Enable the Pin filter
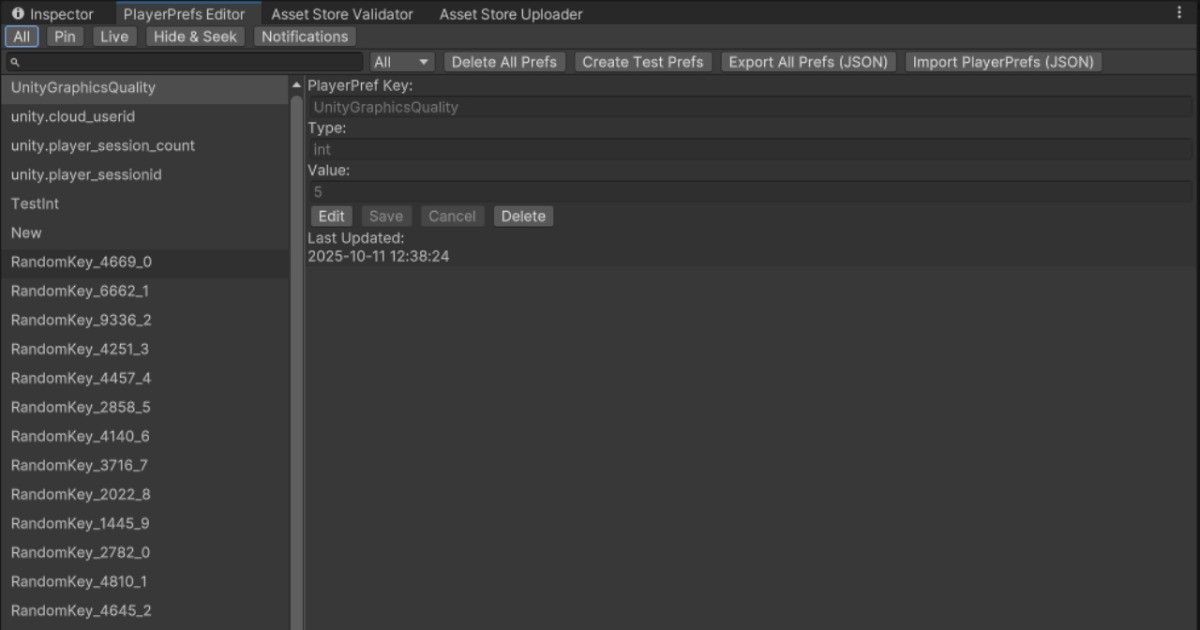 pos(65,36)
